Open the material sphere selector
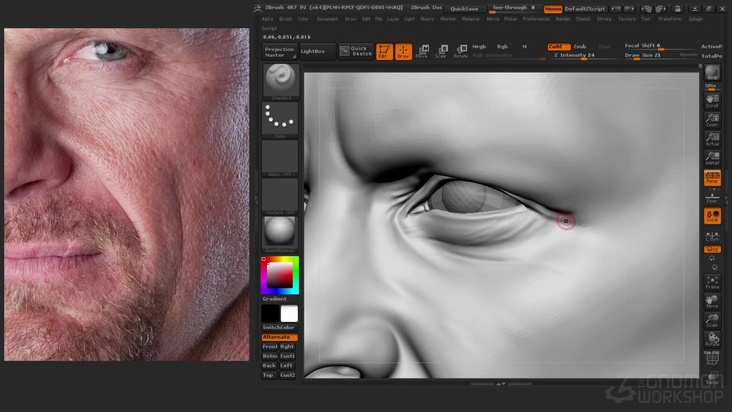 [280, 234]
